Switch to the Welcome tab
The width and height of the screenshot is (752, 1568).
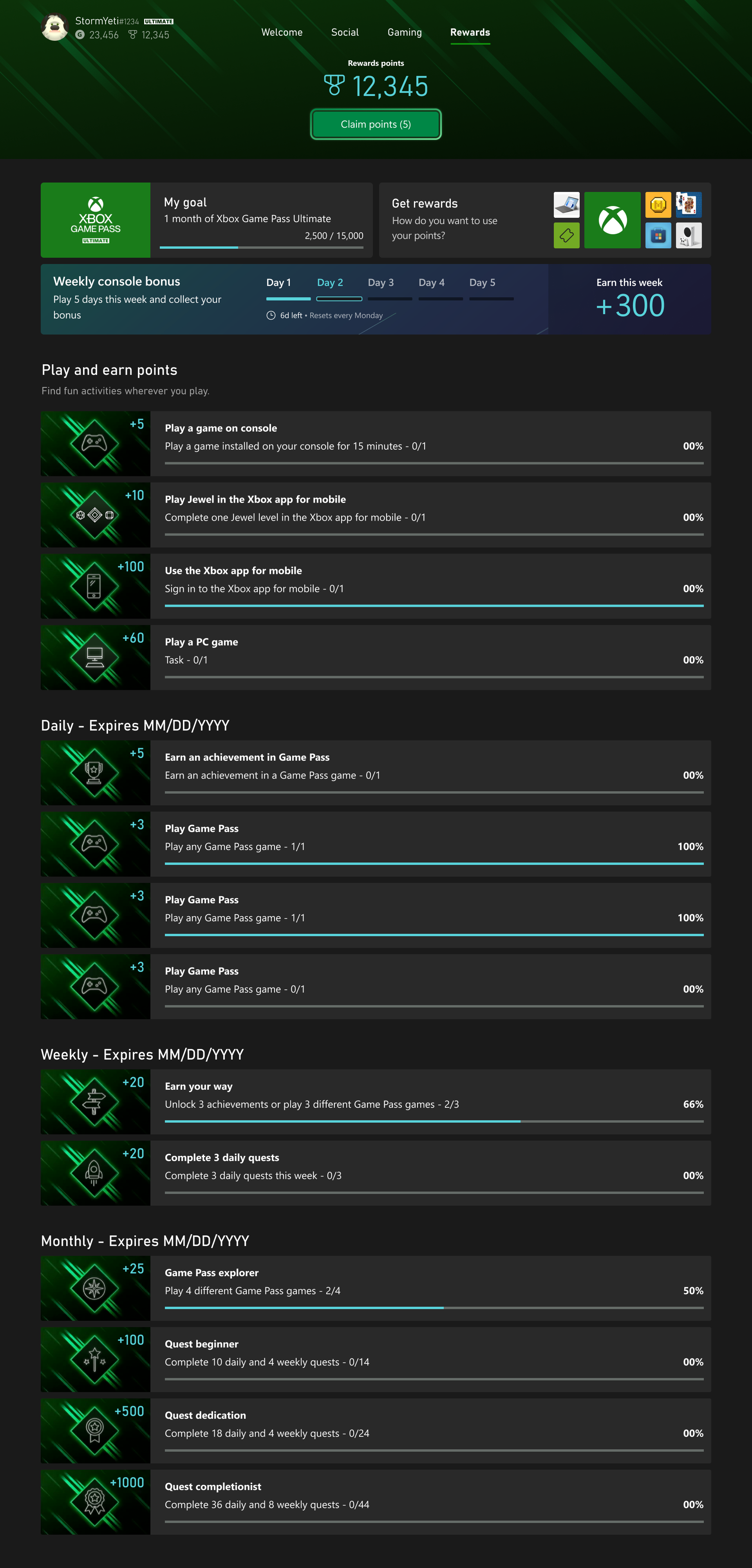point(282,32)
